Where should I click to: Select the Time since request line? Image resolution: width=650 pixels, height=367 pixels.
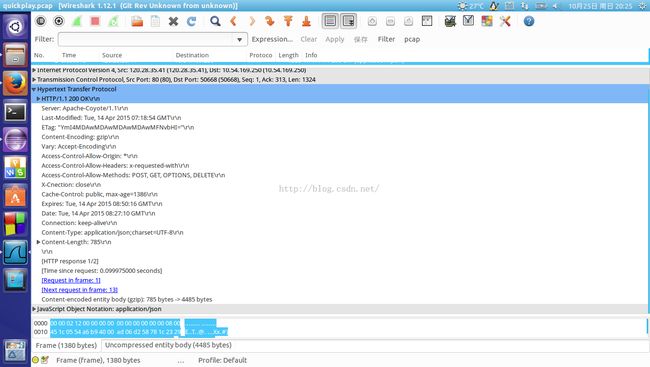pos(102,271)
